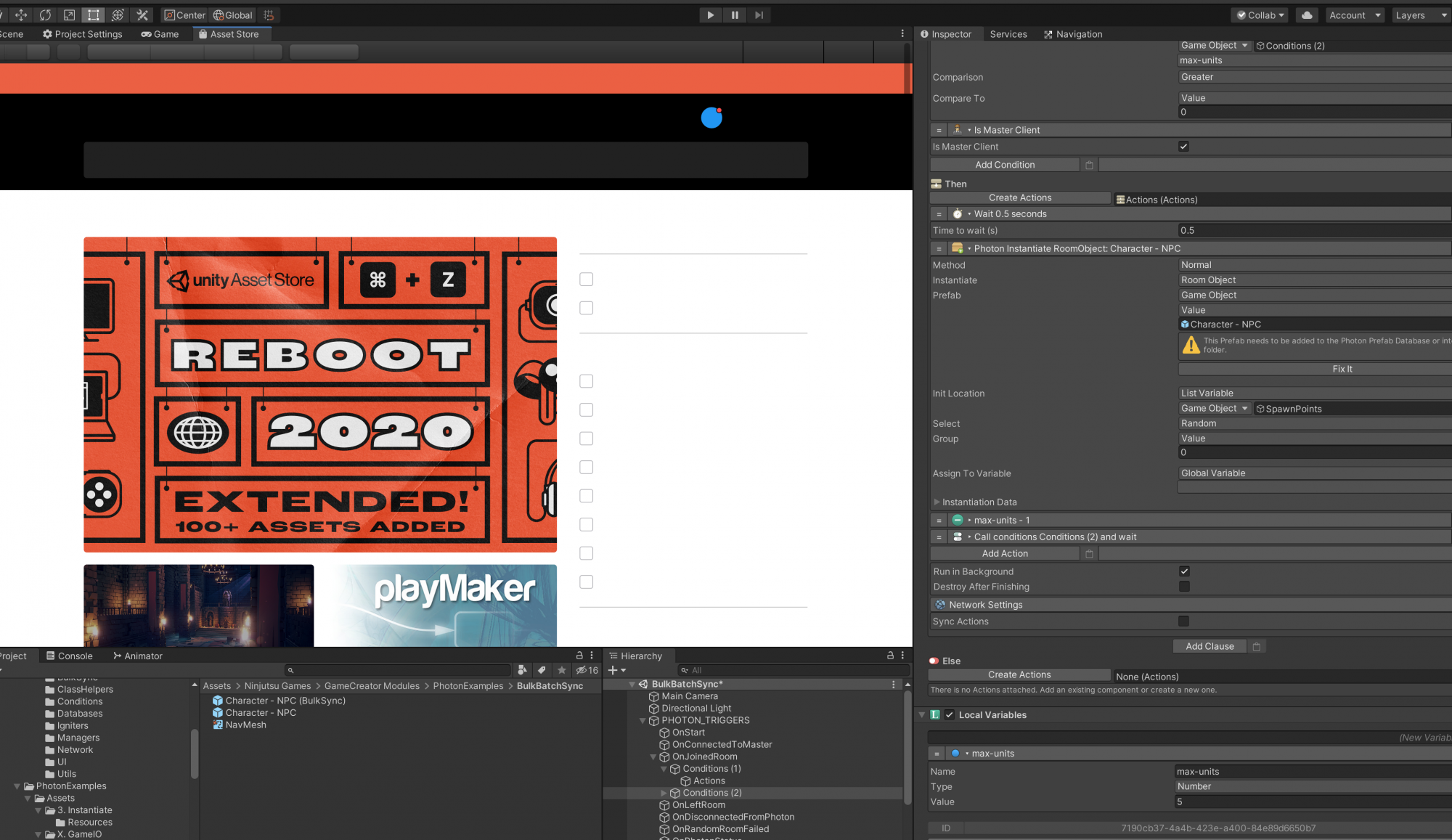The image size is (1452, 840).
Task: Switch to the Services tab
Action: (x=1008, y=34)
